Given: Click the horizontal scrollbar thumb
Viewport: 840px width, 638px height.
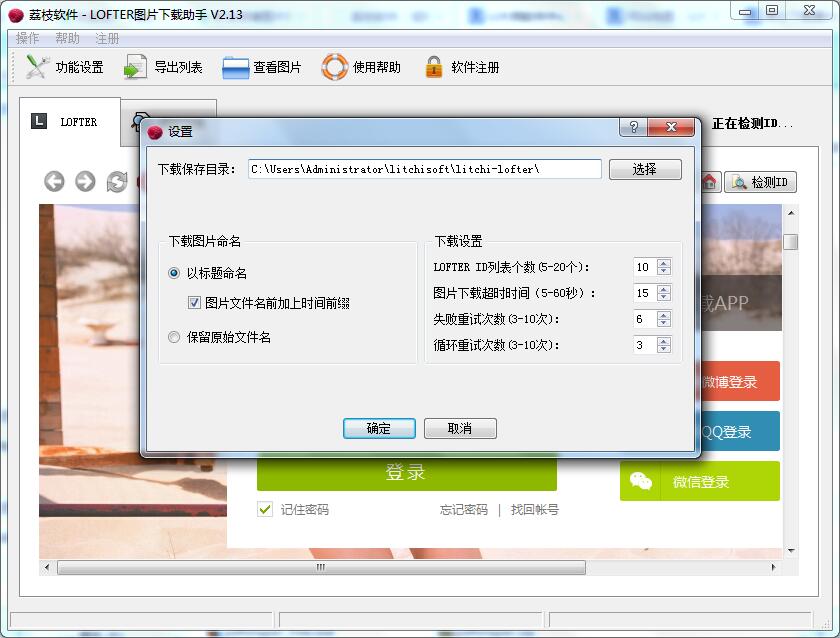Looking at the screenshot, I should click(x=321, y=567).
